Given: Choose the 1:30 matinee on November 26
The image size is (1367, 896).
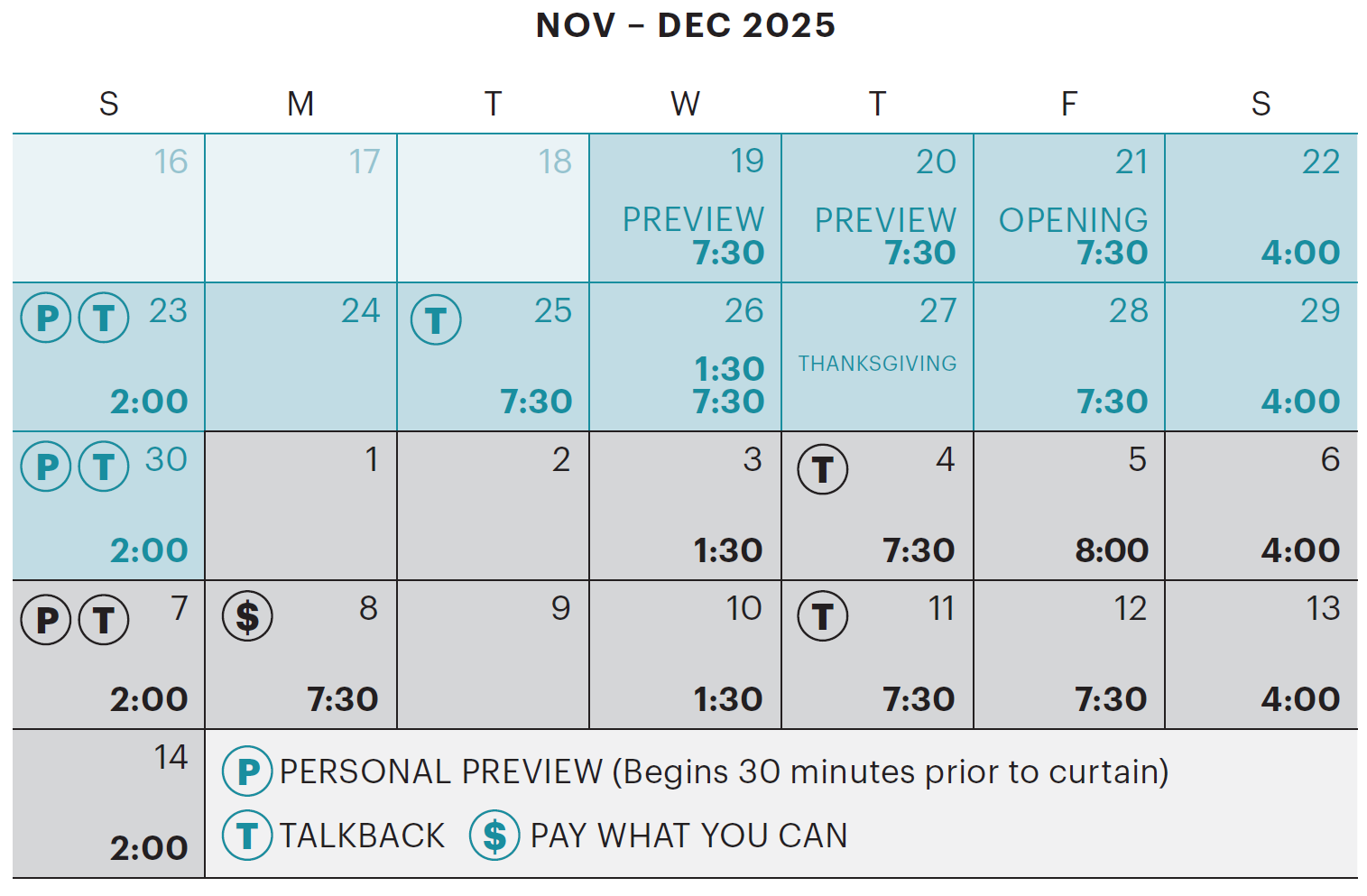Looking at the screenshot, I should click(x=729, y=368).
